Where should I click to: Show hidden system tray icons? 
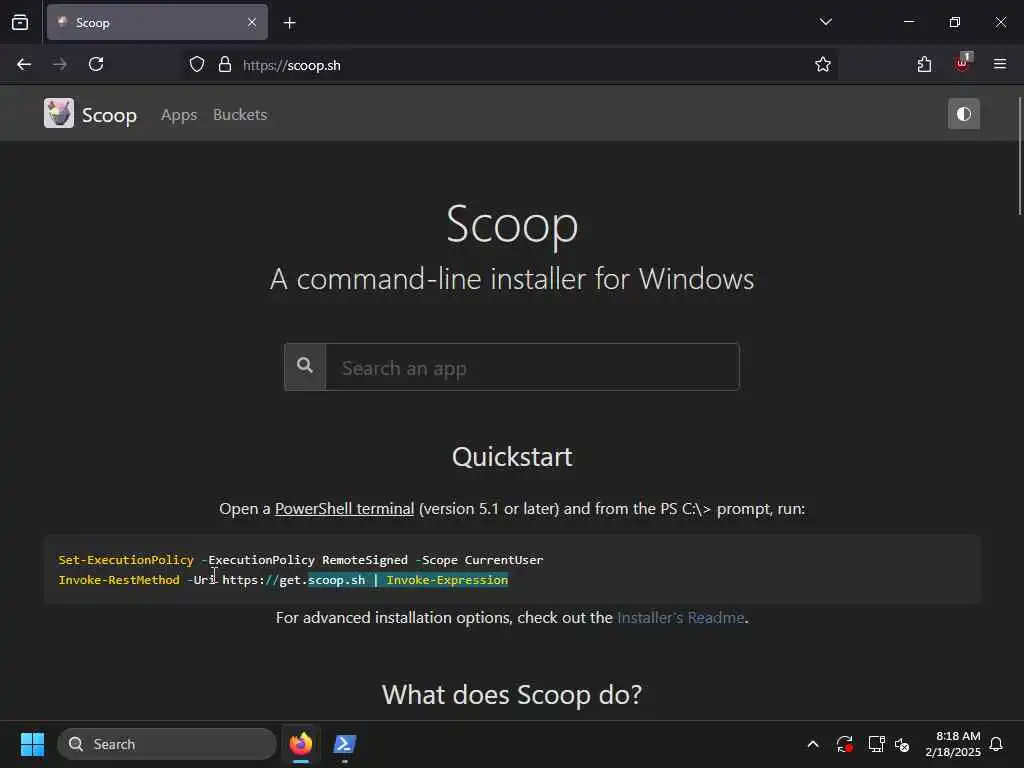coord(813,744)
